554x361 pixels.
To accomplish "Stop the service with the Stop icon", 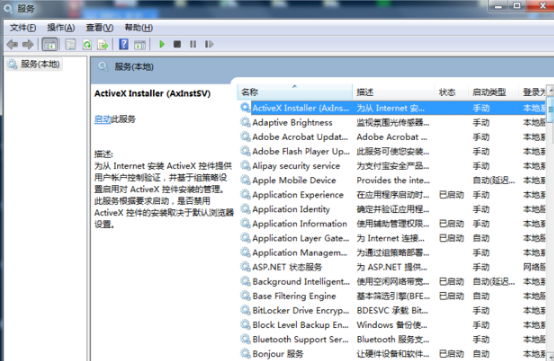I will [177, 45].
